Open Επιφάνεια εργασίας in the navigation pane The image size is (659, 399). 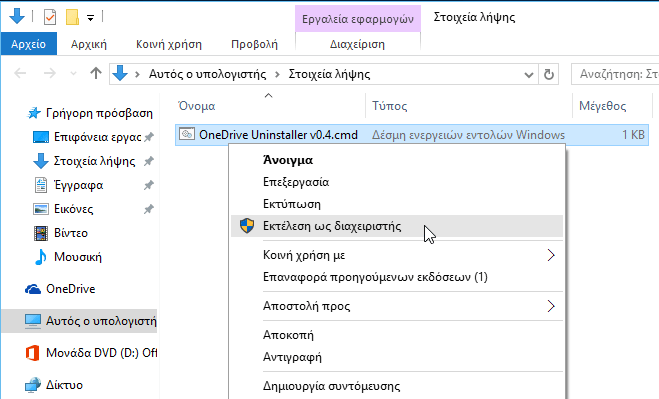(98, 137)
